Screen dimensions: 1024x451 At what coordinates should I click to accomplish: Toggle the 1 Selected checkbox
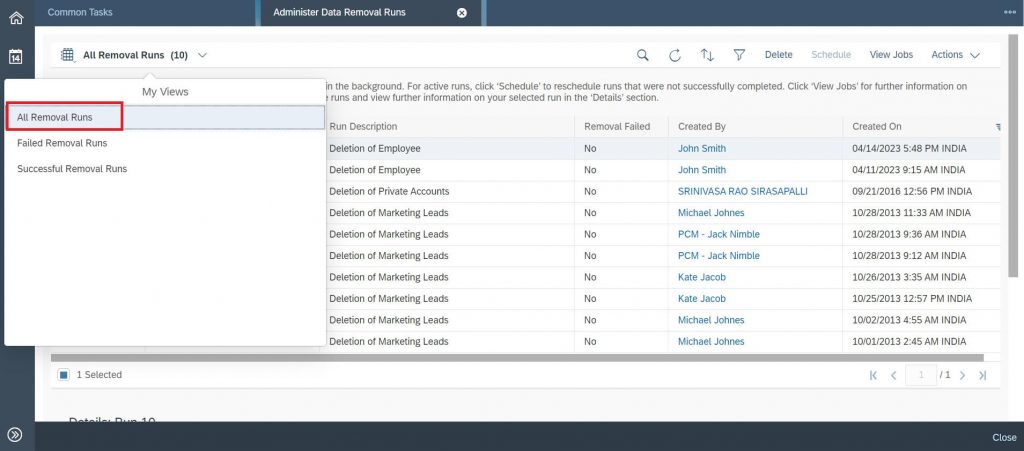tap(63, 375)
